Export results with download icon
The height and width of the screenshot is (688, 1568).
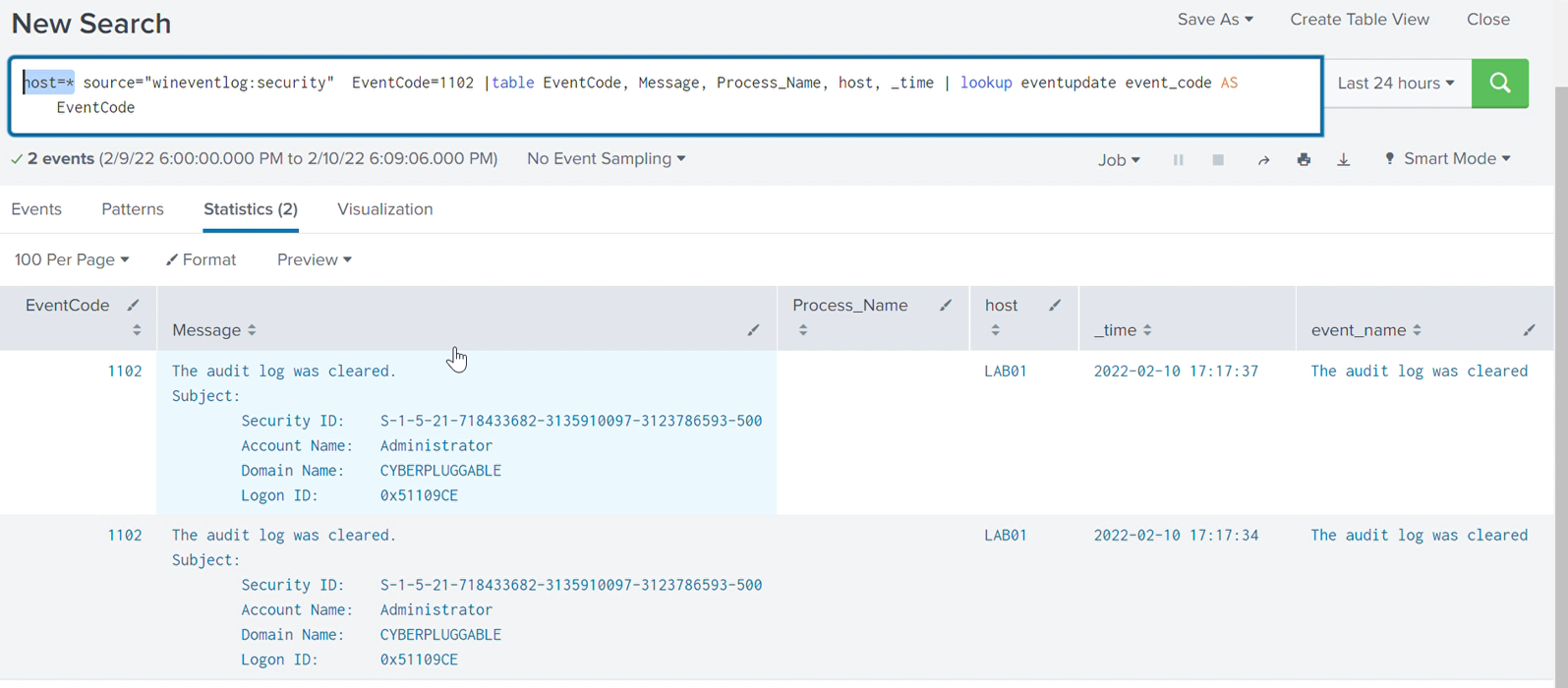point(1344,159)
